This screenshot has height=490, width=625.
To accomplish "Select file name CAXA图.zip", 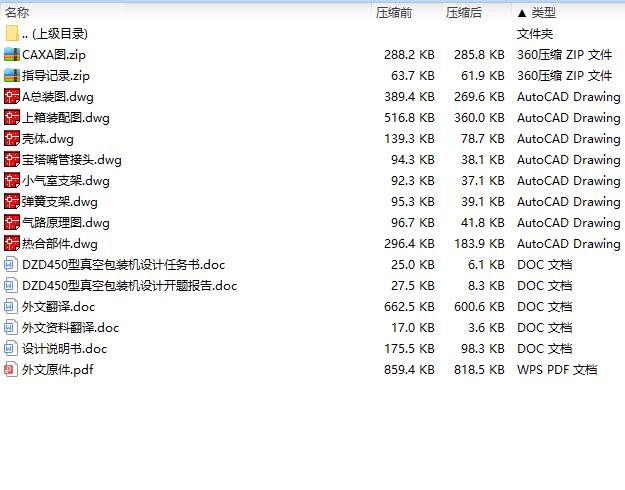I will (x=54, y=55).
